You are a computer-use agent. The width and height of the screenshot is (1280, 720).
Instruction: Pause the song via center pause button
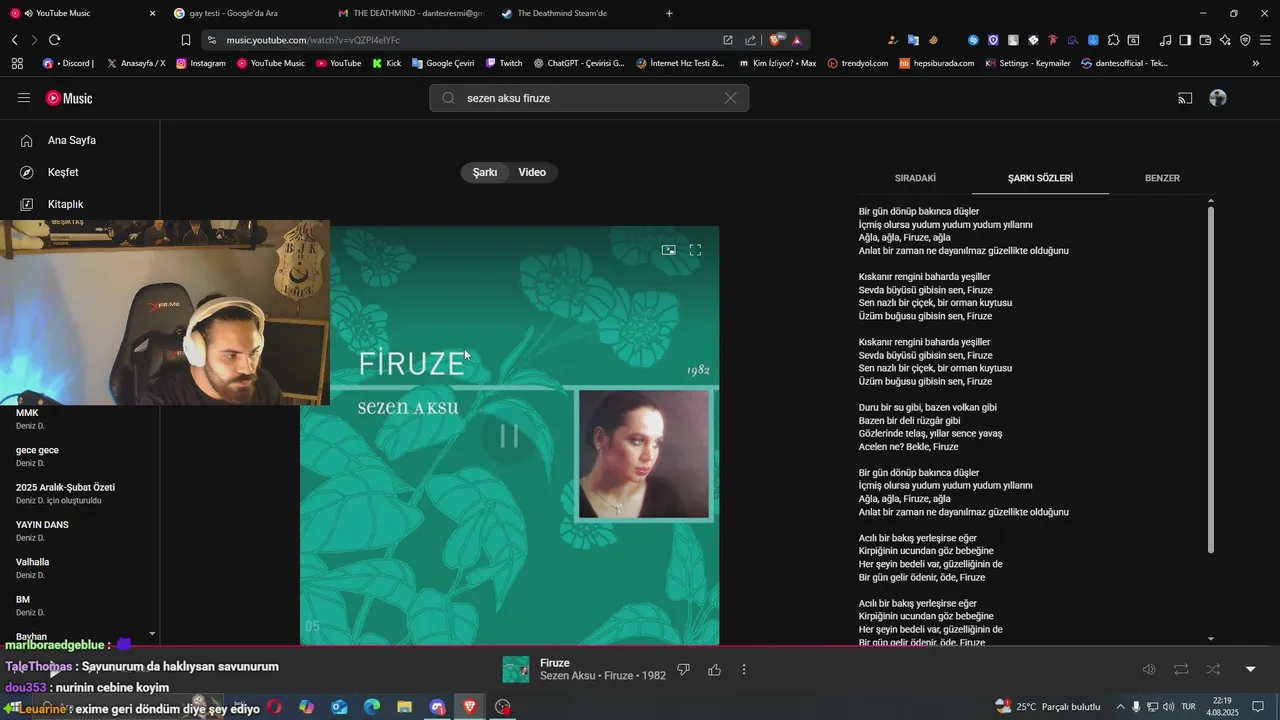click(x=509, y=436)
